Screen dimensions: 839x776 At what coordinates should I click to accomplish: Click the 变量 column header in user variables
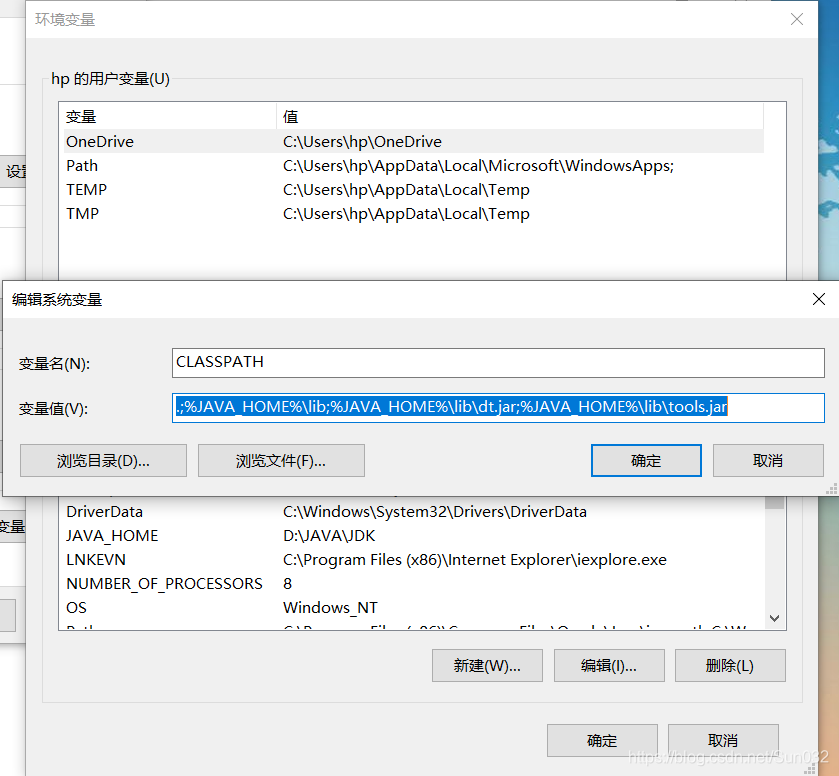tap(169, 116)
